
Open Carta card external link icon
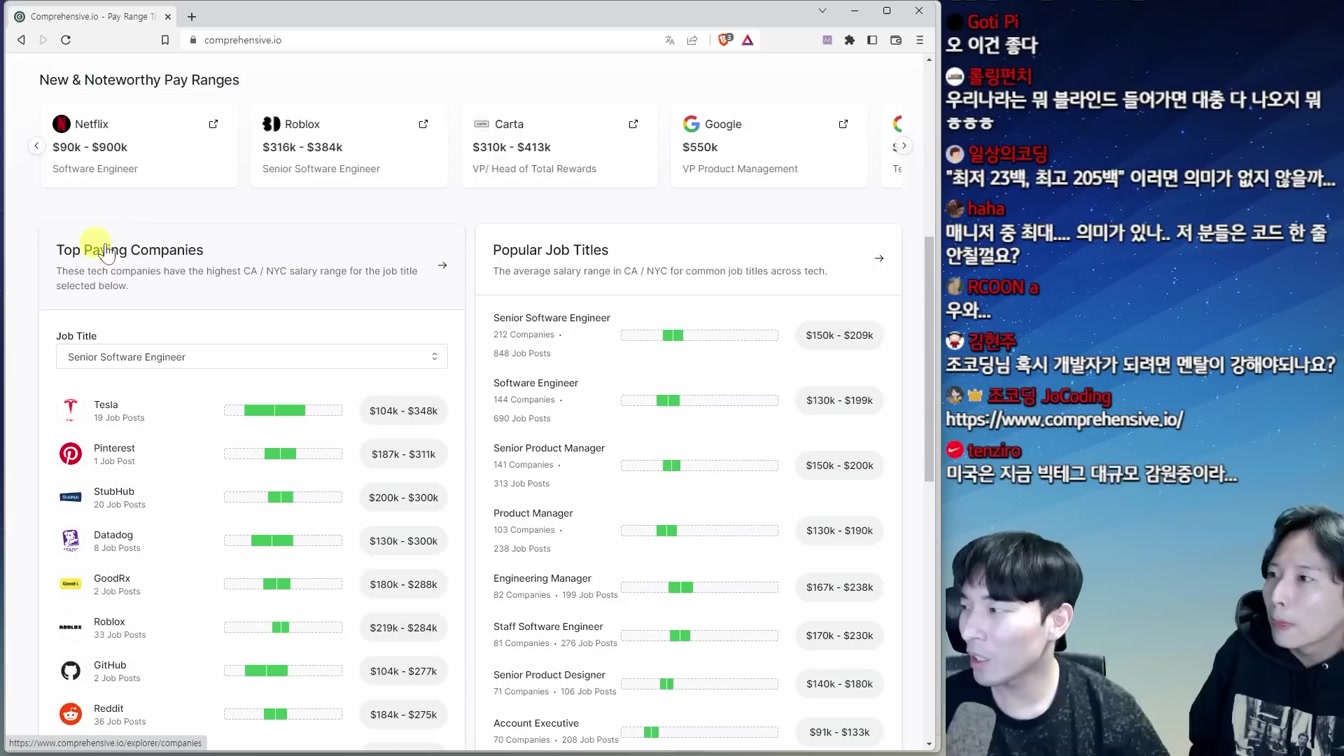coord(633,124)
